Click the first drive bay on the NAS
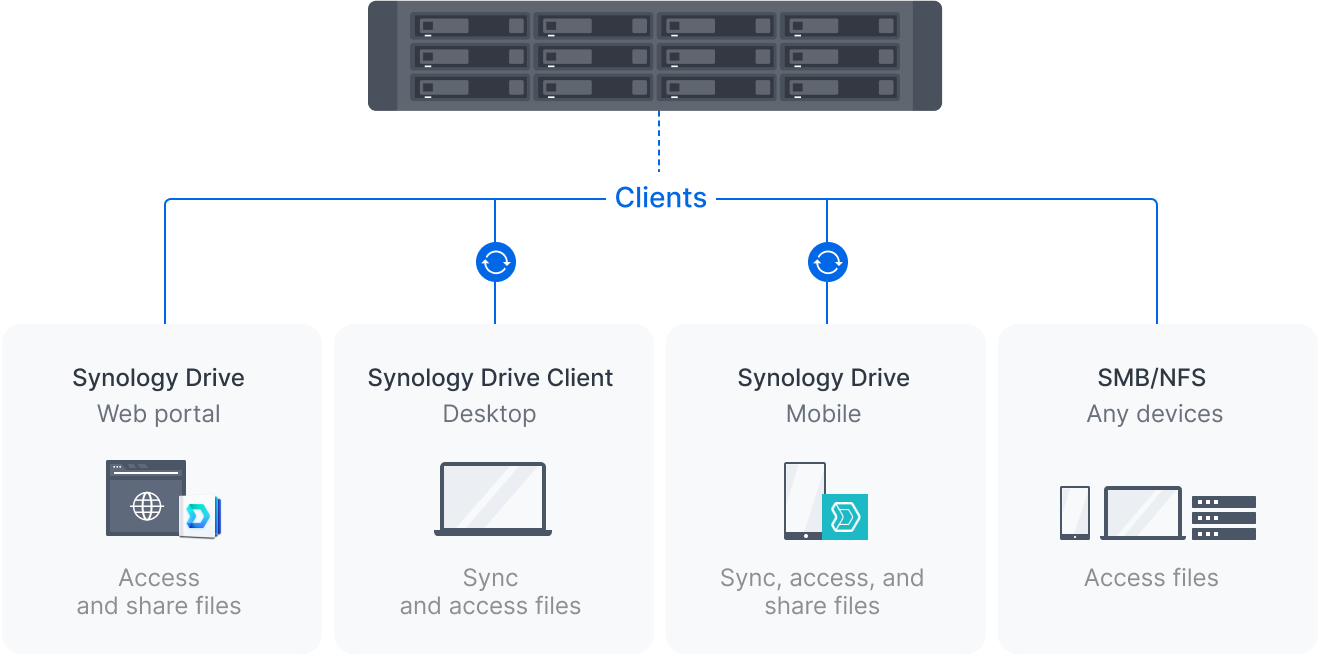 pos(469,25)
